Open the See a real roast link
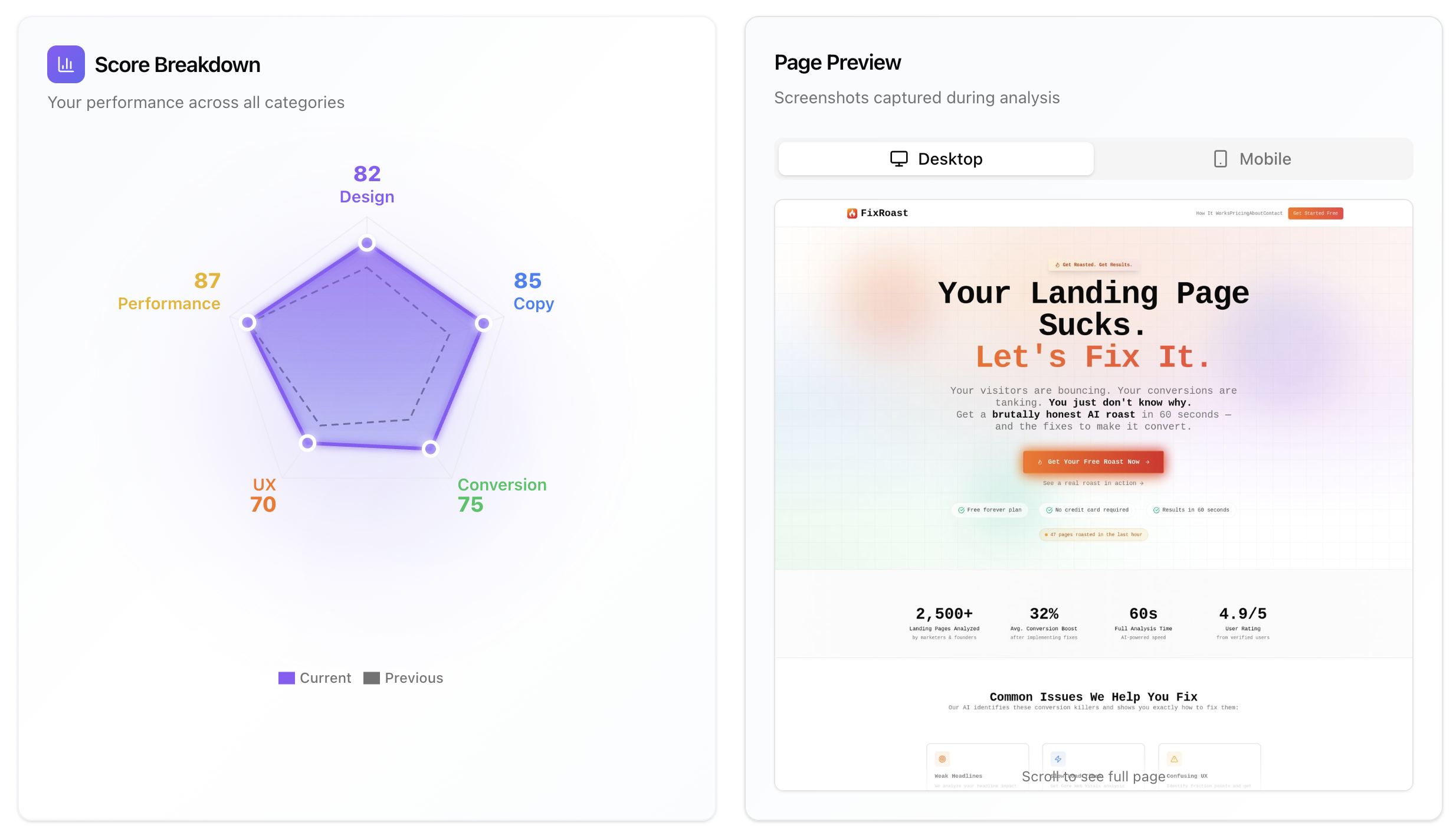This screenshot has width=1456, height=838. [x=1093, y=483]
